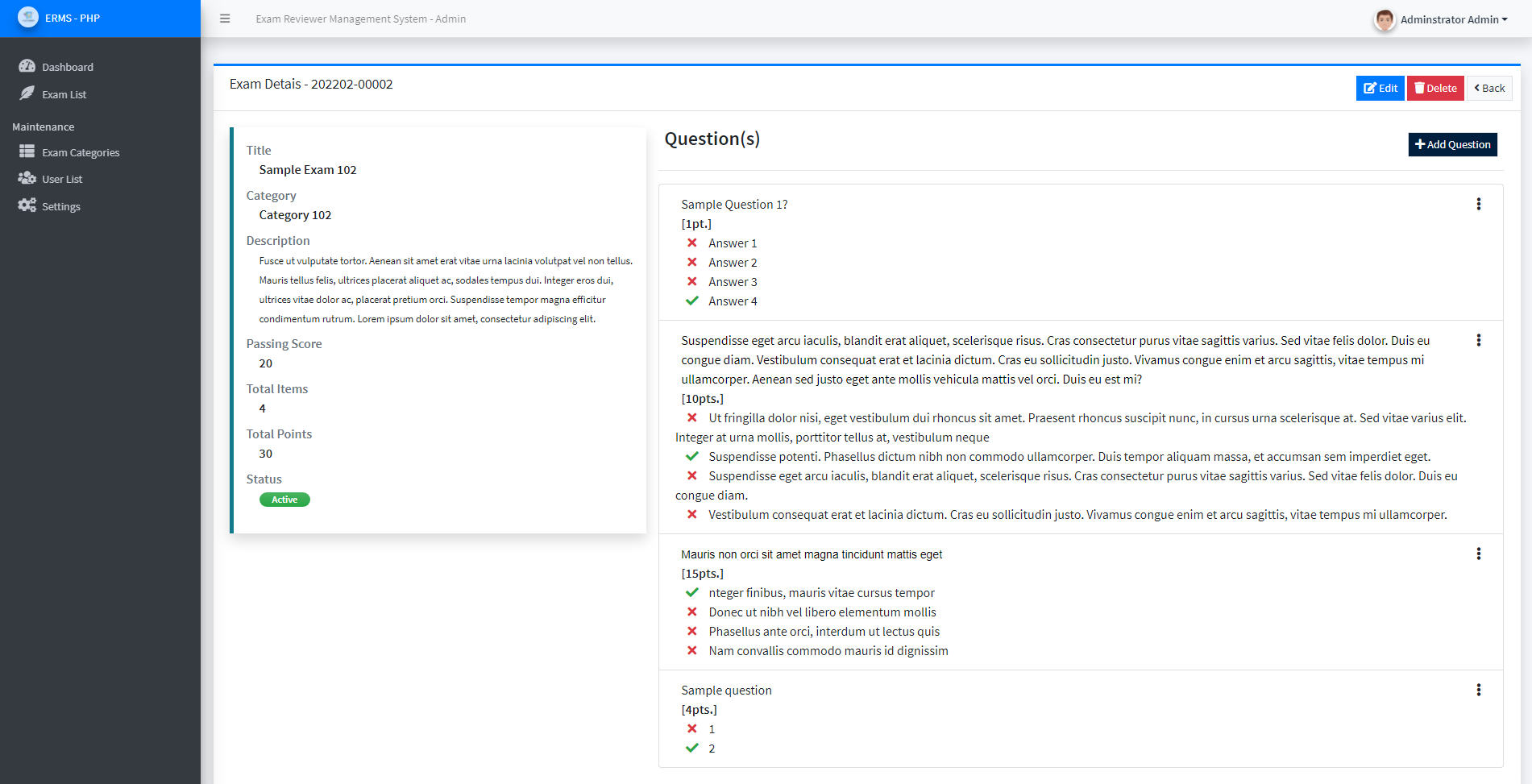The width and height of the screenshot is (1532, 784).
Task: Click the red X beside Answer 2
Action: click(692, 263)
